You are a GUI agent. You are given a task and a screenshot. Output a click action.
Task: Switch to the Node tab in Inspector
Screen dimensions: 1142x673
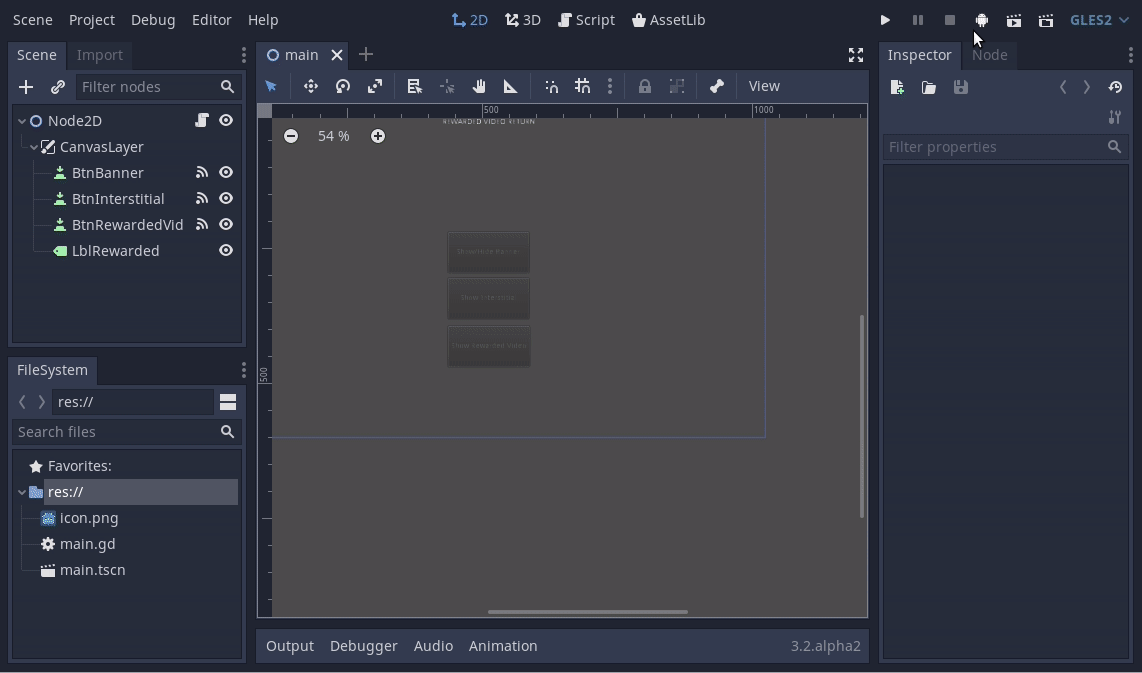[x=990, y=55]
